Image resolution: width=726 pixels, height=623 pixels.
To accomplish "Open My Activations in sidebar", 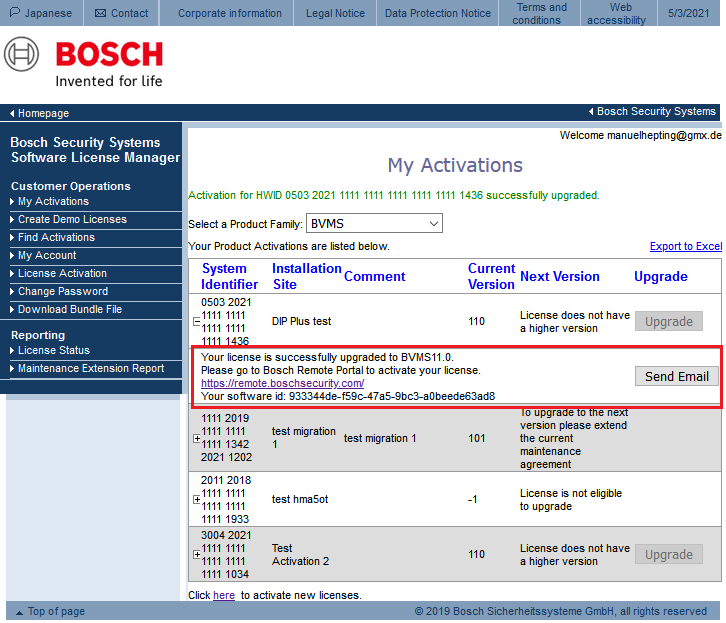I will 53,202.
